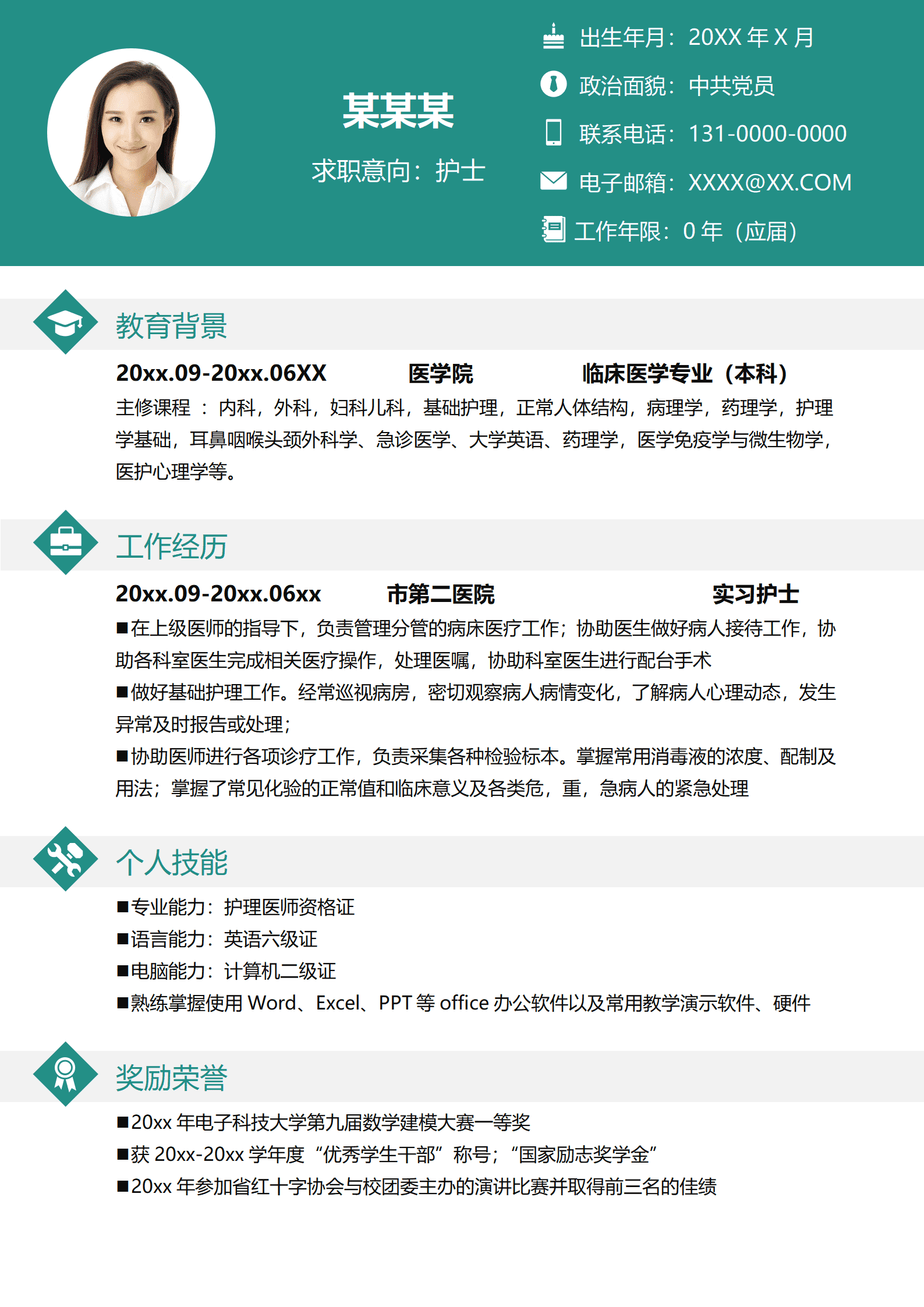The image size is (924, 1307).
Task: Click the line starting with 主修课程
Action: [x=475, y=408]
